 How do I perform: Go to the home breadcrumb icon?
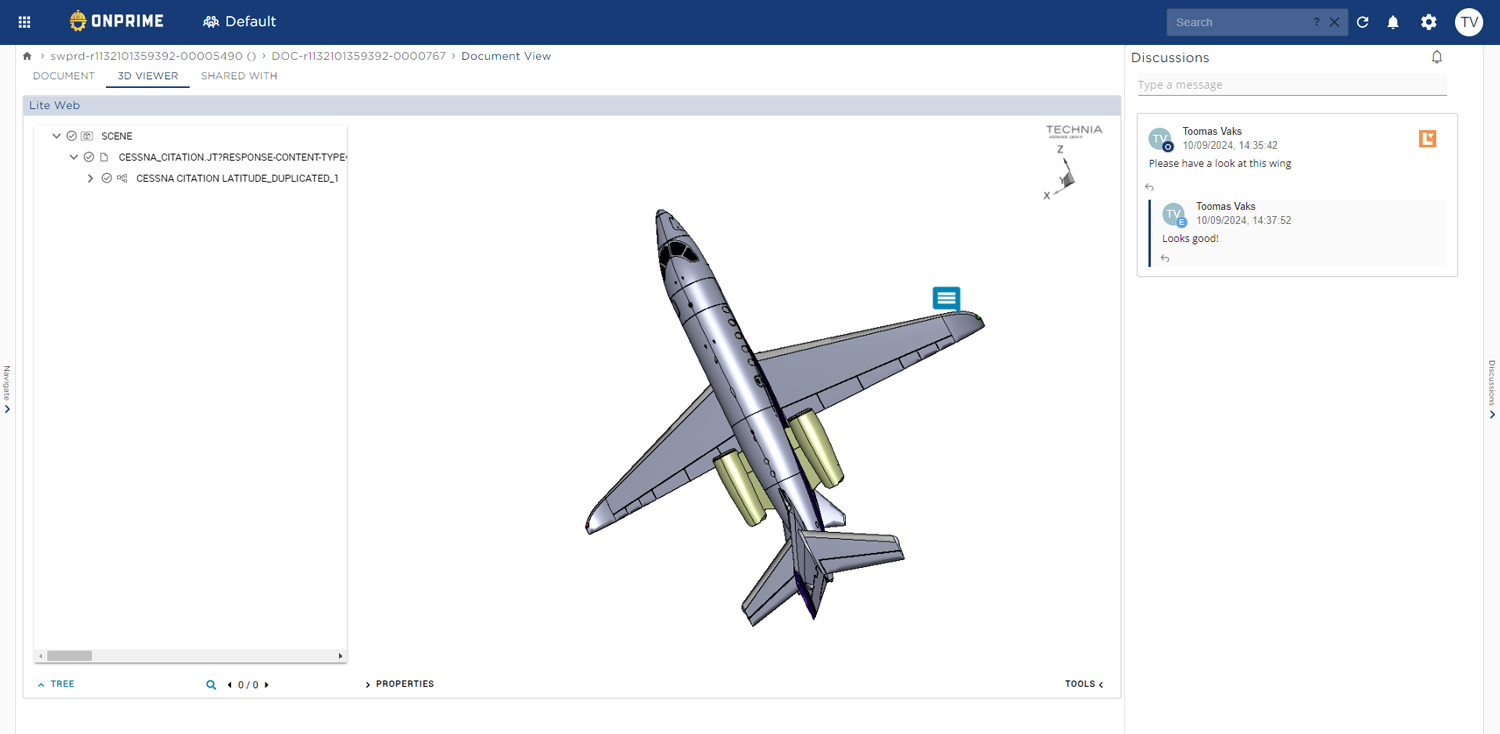(x=27, y=56)
